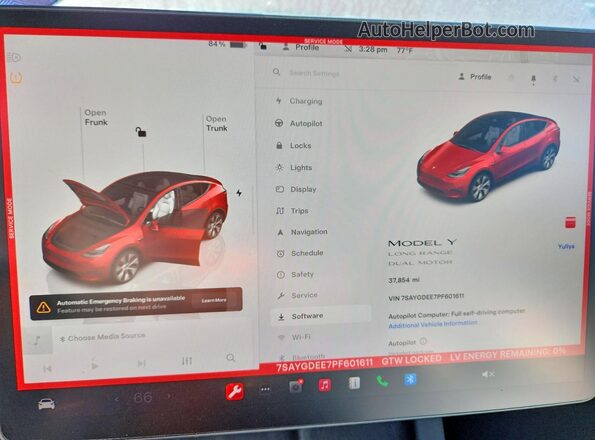Screen dimensions: 595x440
Task: Click the VIN 7SAYGDEE7PF601611 text
Action: point(426,297)
